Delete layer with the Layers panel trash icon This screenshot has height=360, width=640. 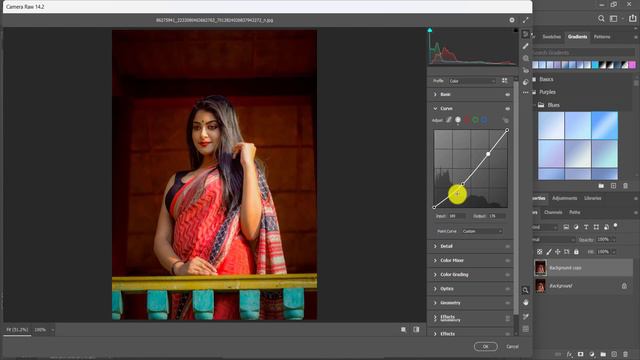pos(625,354)
